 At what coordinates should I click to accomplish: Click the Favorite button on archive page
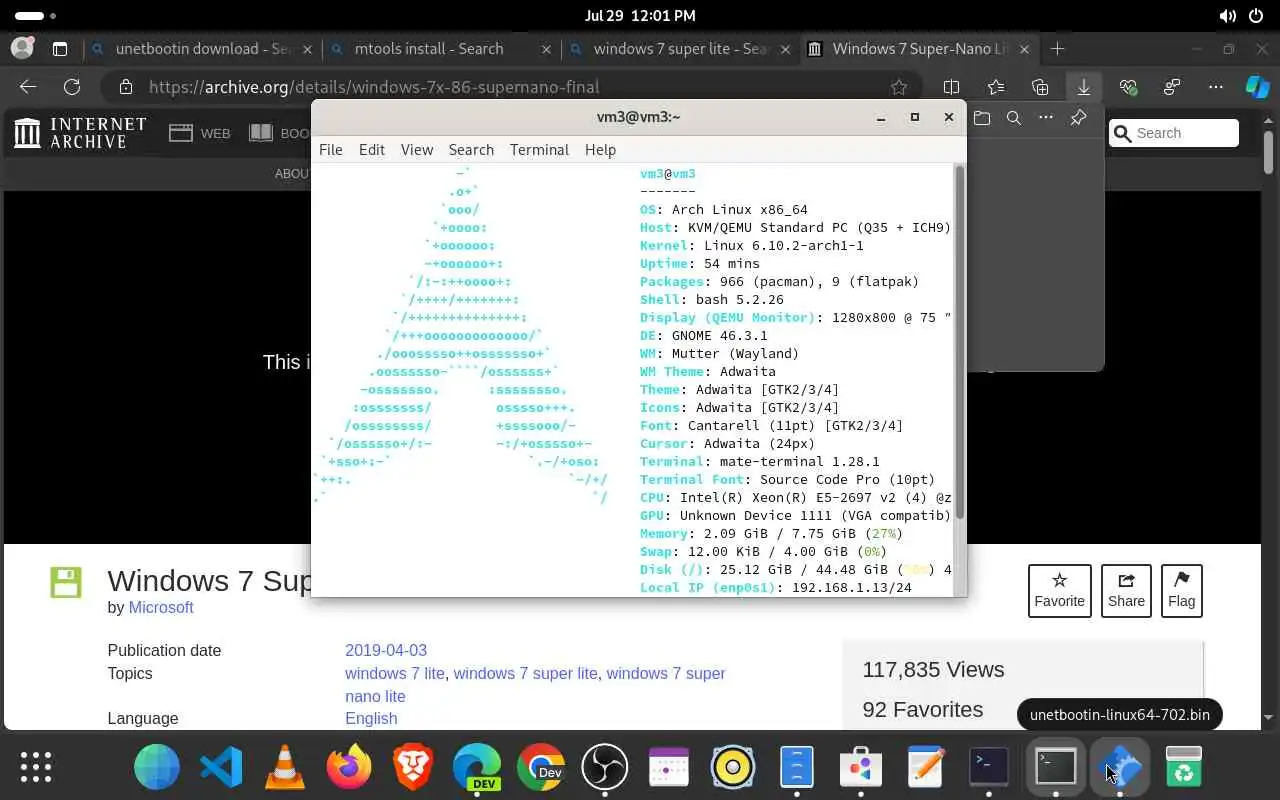pyautogui.click(x=1059, y=591)
